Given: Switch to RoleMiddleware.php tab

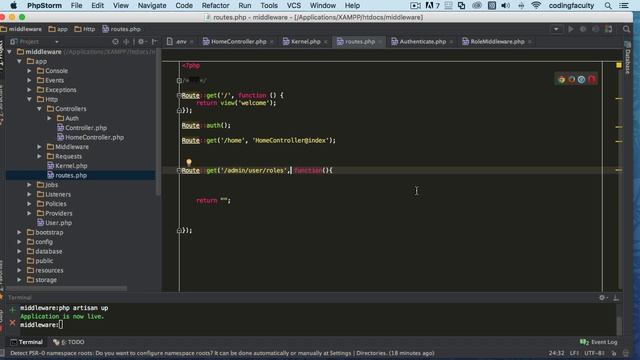Looking at the screenshot, I should tap(497, 42).
